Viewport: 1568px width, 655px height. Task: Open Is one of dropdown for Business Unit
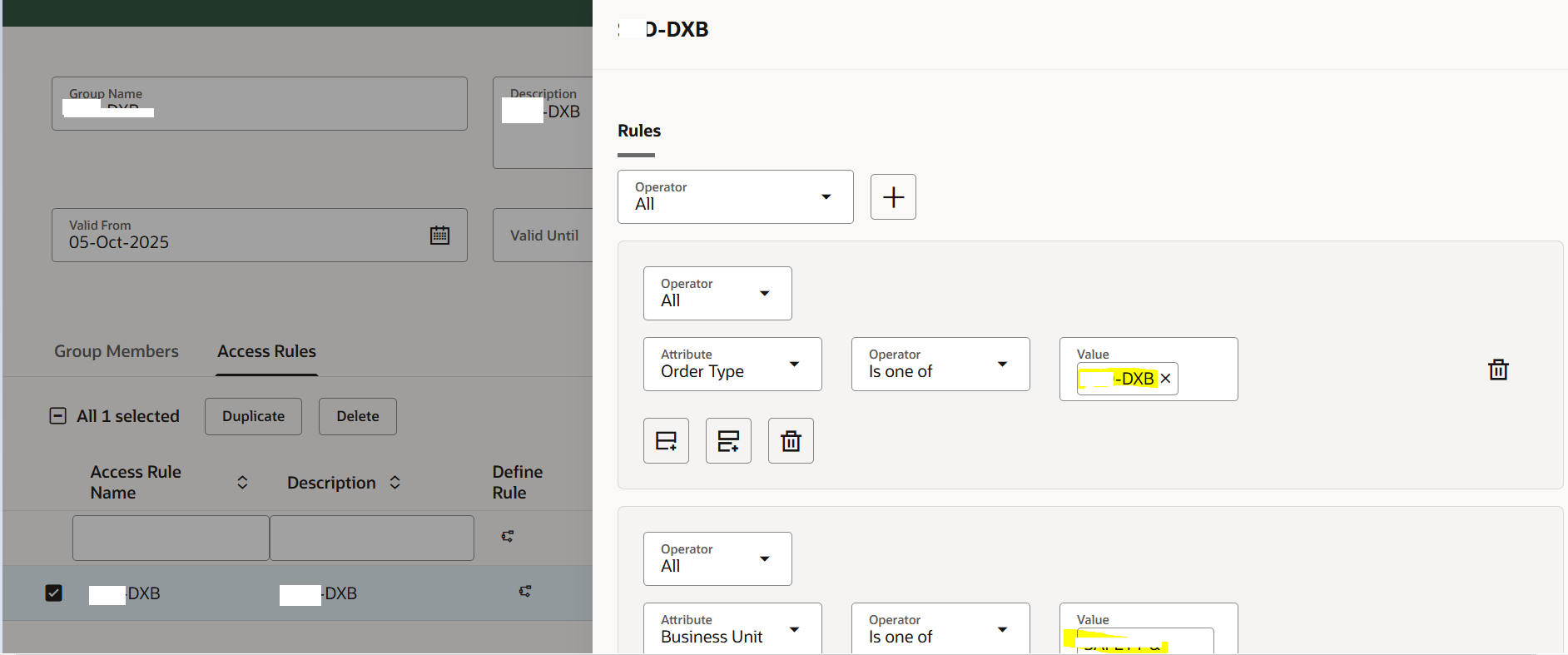tap(940, 628)
